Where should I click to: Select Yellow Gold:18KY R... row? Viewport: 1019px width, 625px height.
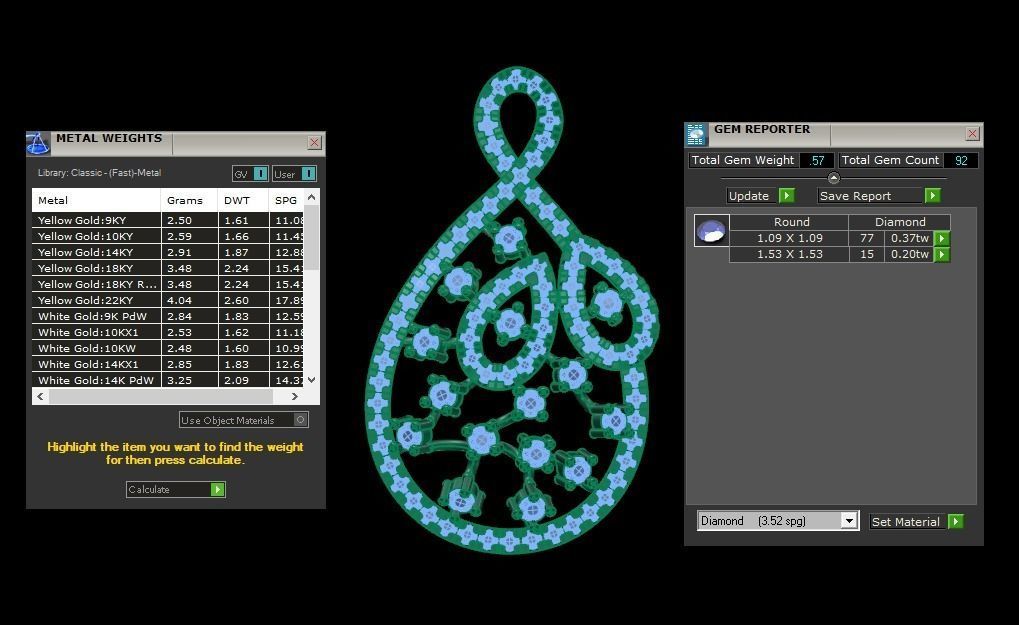[168, 285]
